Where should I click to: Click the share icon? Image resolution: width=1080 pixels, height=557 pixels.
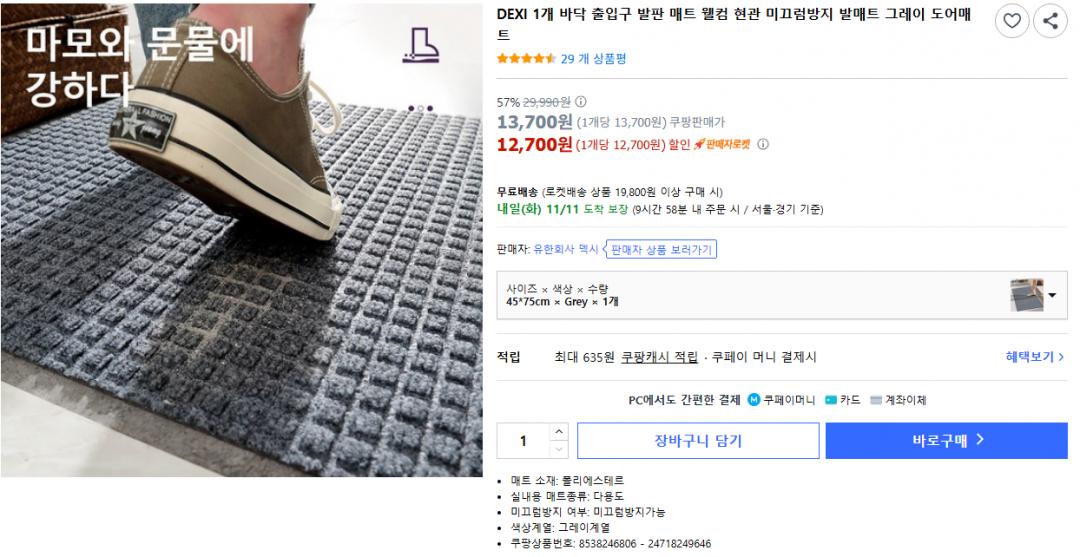[1050, 20]
